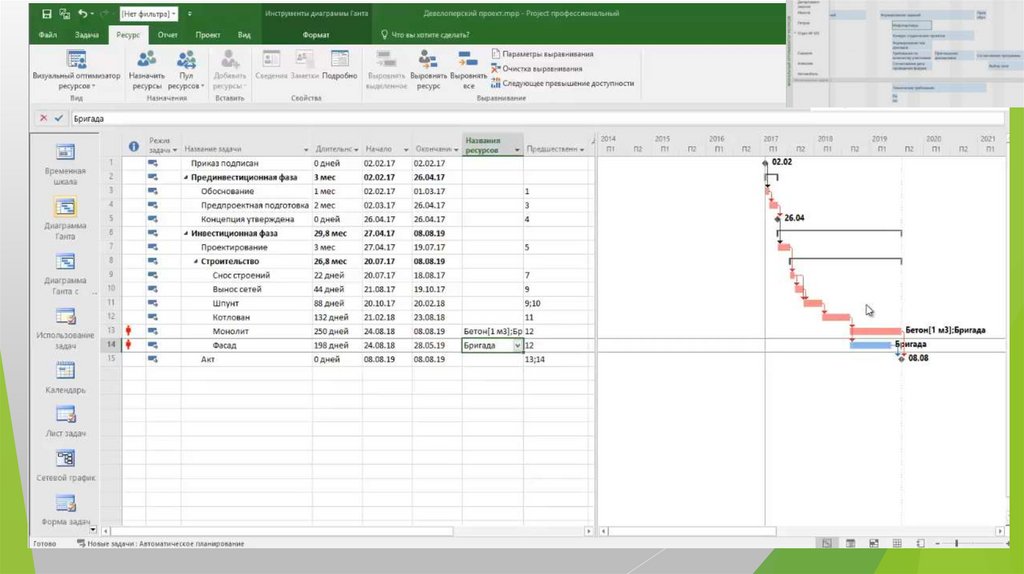The image size is (1024, 574).
Task: Click the task mode icon for Приказ подписан
Action: tap(152, 163)
